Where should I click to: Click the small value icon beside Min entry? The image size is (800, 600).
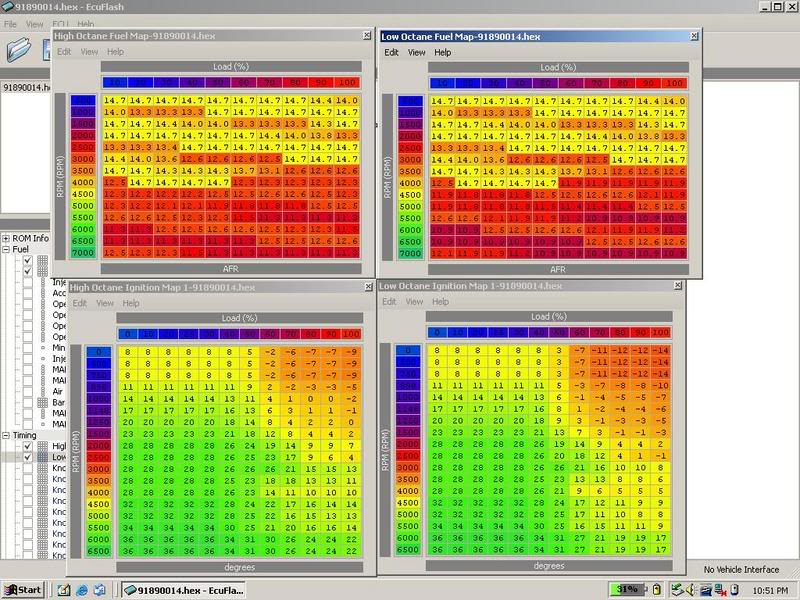[43, 347]
